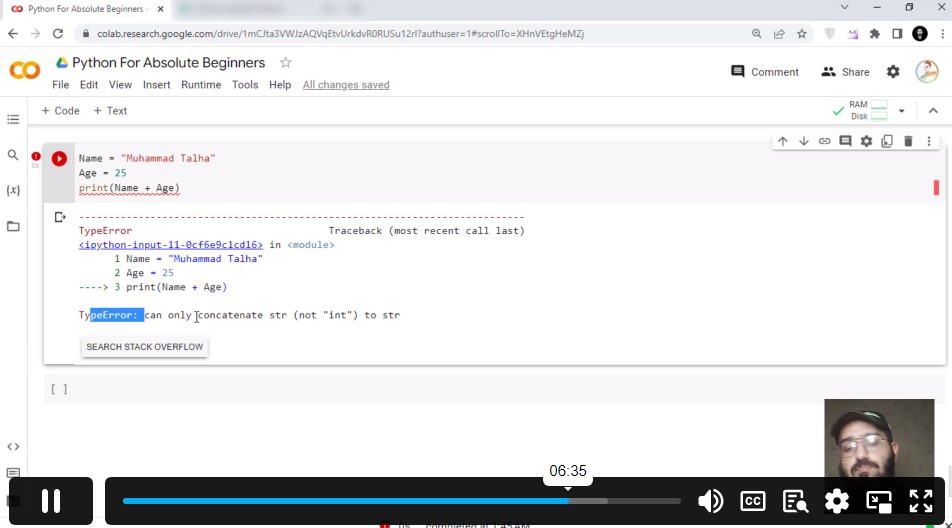The width and height of the screenshot is (952, 528).
Task: Mute the video volume speaker
Action: click(710, 501)
